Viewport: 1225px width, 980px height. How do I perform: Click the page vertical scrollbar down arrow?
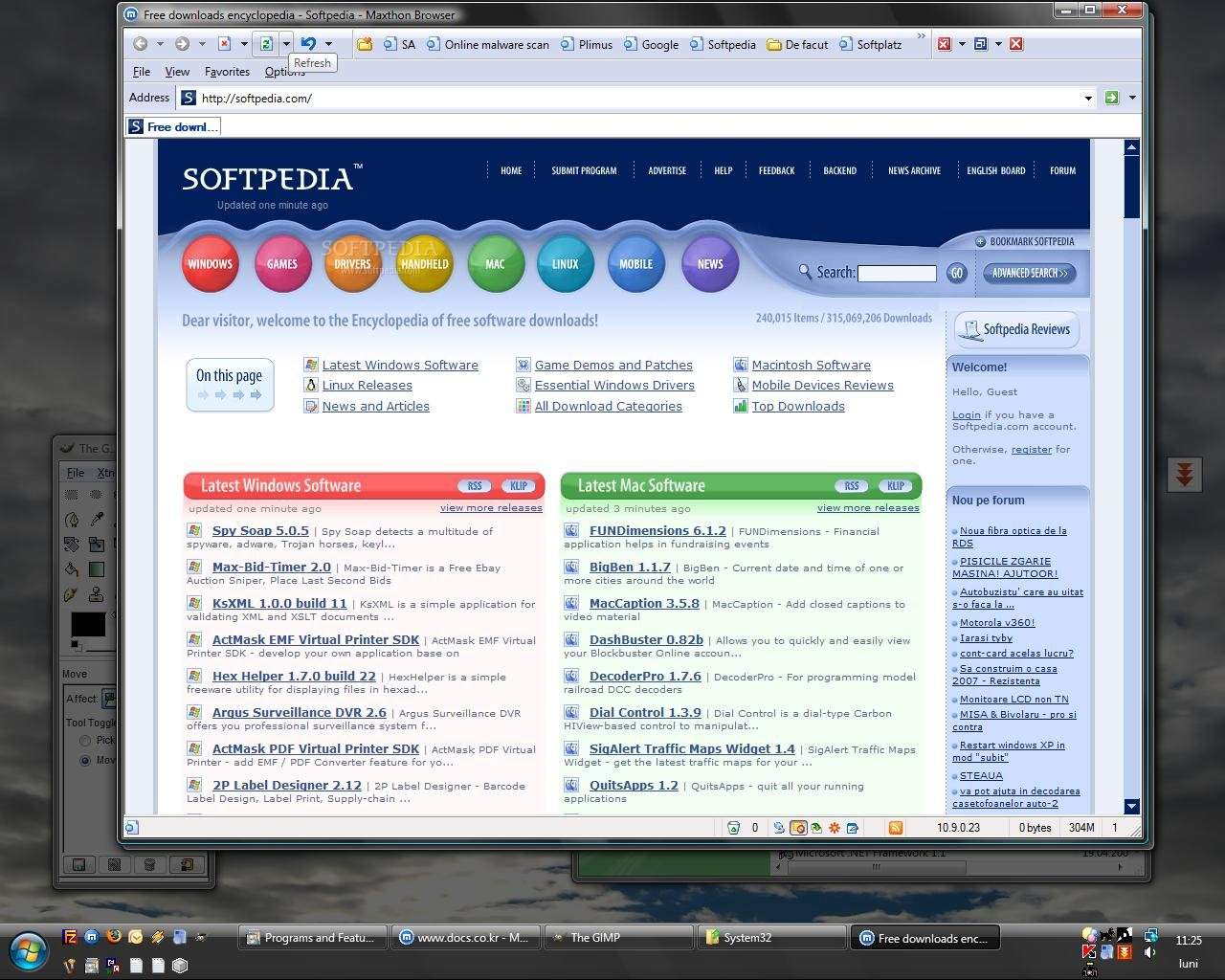click(1132, 807)
